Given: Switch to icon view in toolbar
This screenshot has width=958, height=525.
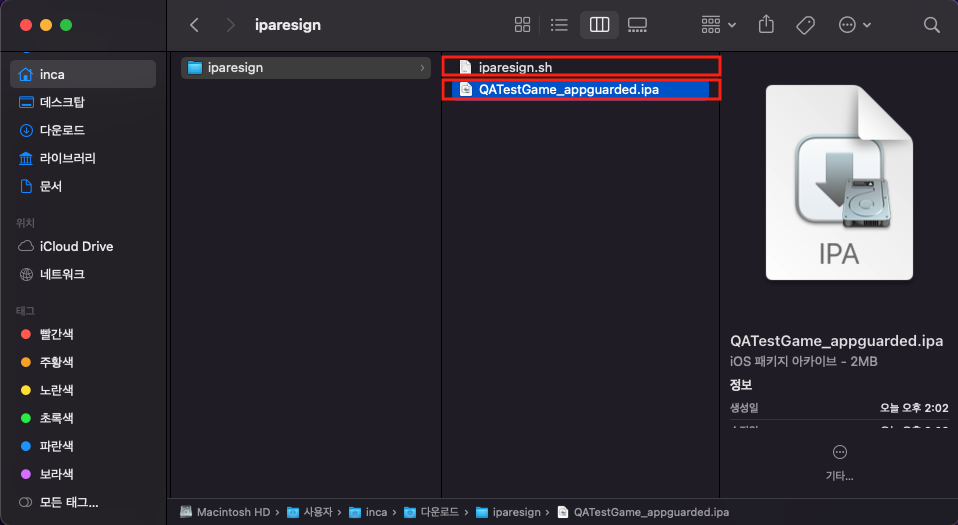Looking at the screenshot, I should [522, 25].
